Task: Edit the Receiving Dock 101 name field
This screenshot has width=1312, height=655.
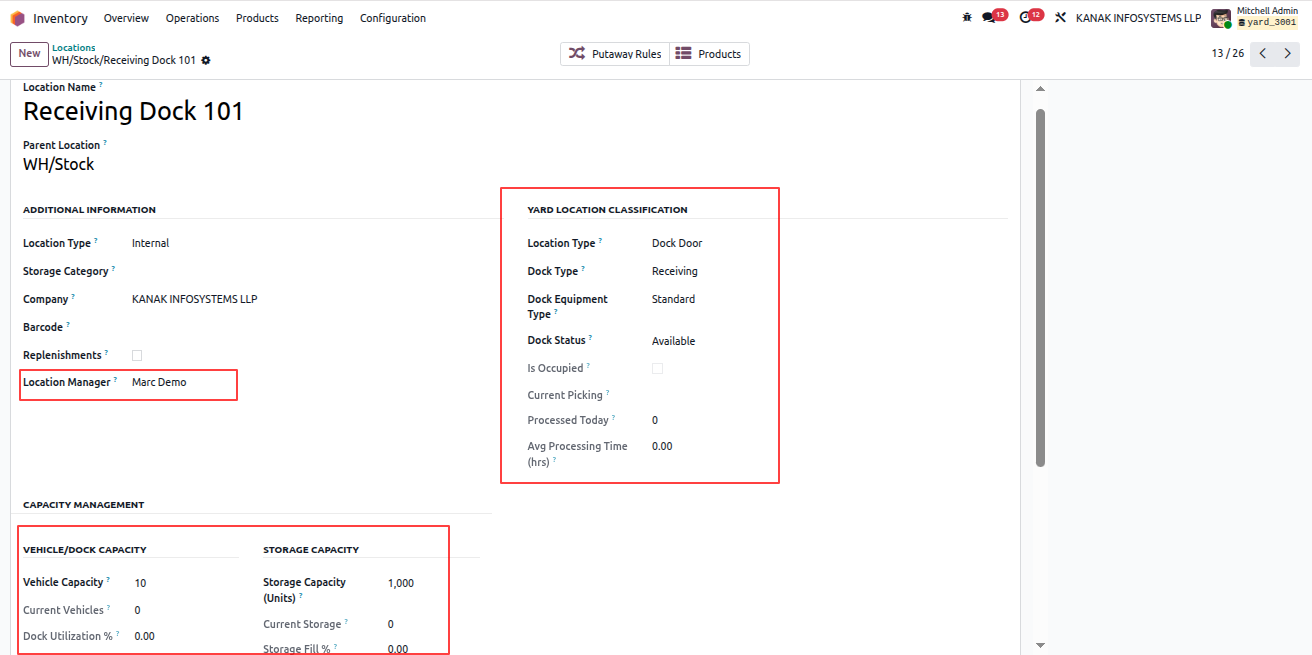Action: [x=134, y=111]
